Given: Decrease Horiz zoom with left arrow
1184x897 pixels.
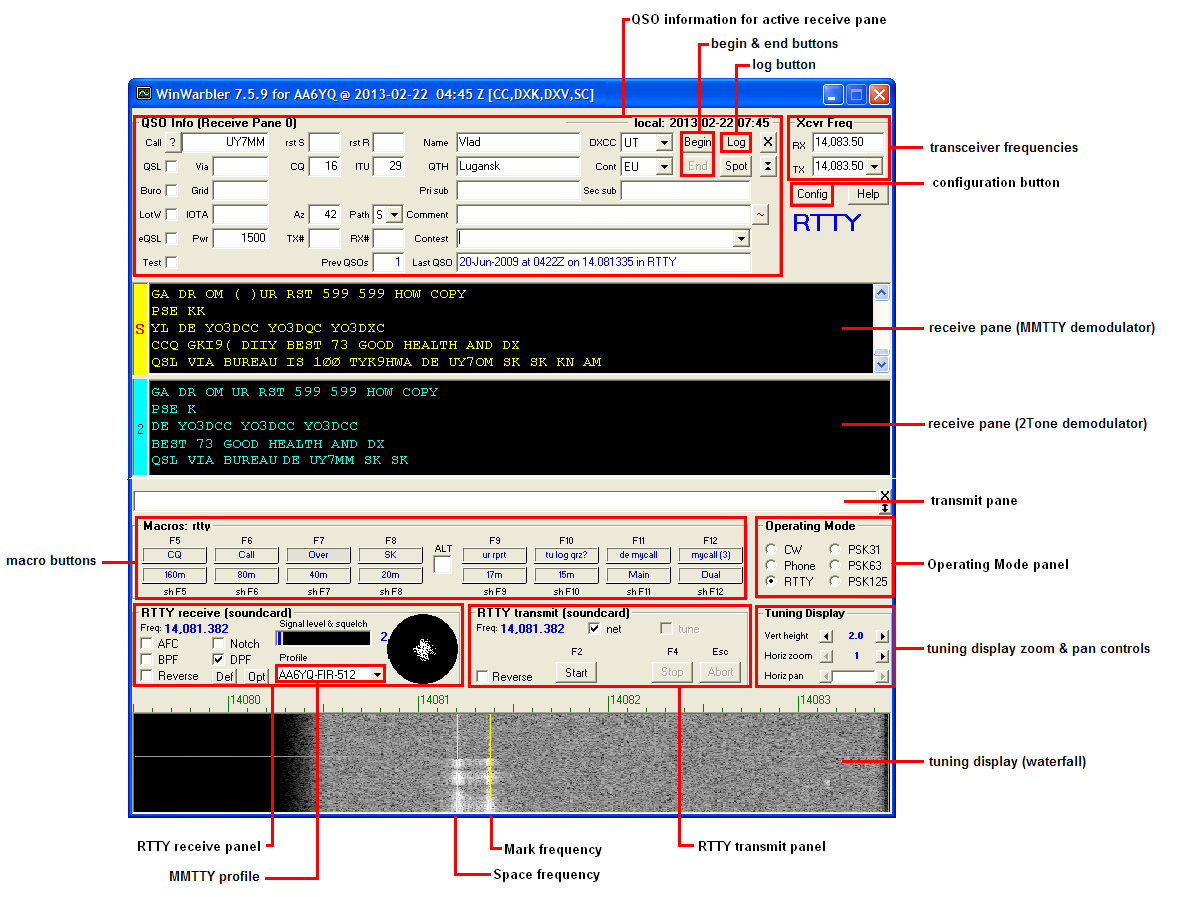Looking at the screenshot, I should [x=826, y=656].
